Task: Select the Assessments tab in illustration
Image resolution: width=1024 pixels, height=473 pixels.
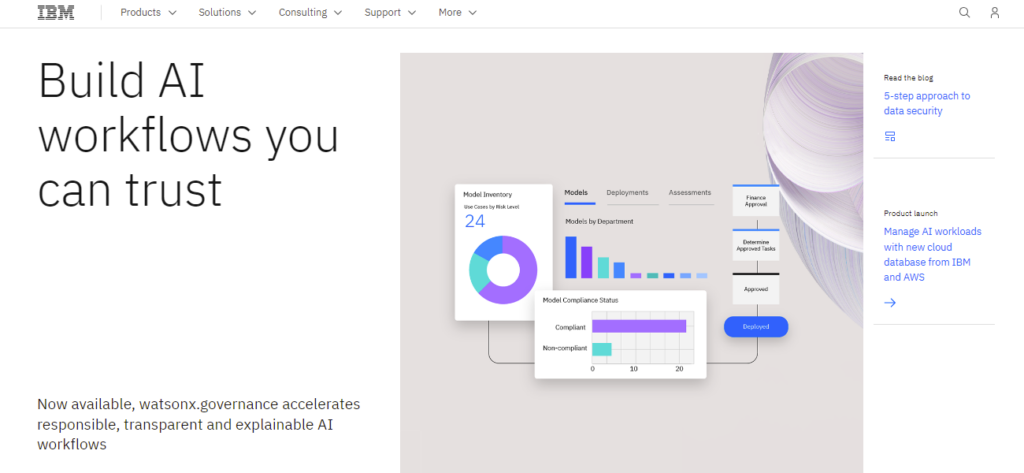Action: [690, 193]
